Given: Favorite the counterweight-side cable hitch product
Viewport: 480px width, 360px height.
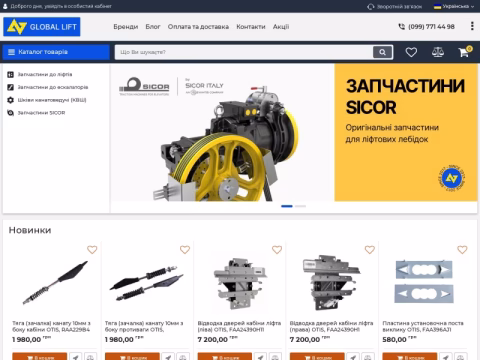Looking at the screenshot, I should point(185,250).
